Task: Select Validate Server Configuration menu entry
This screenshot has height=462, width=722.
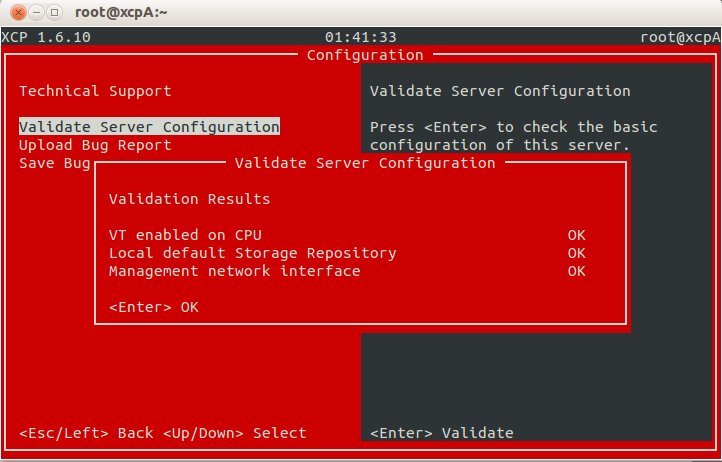Action: 149,127
